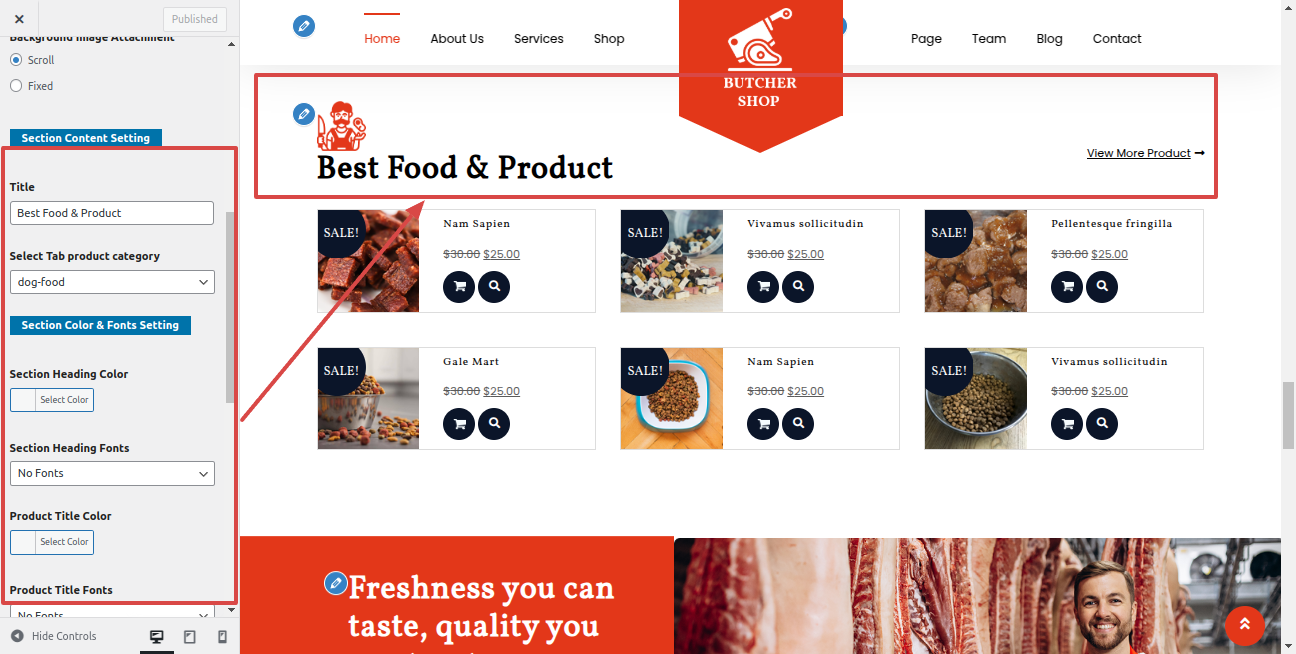Select the Fixed background attachment option

coord(16,86)
